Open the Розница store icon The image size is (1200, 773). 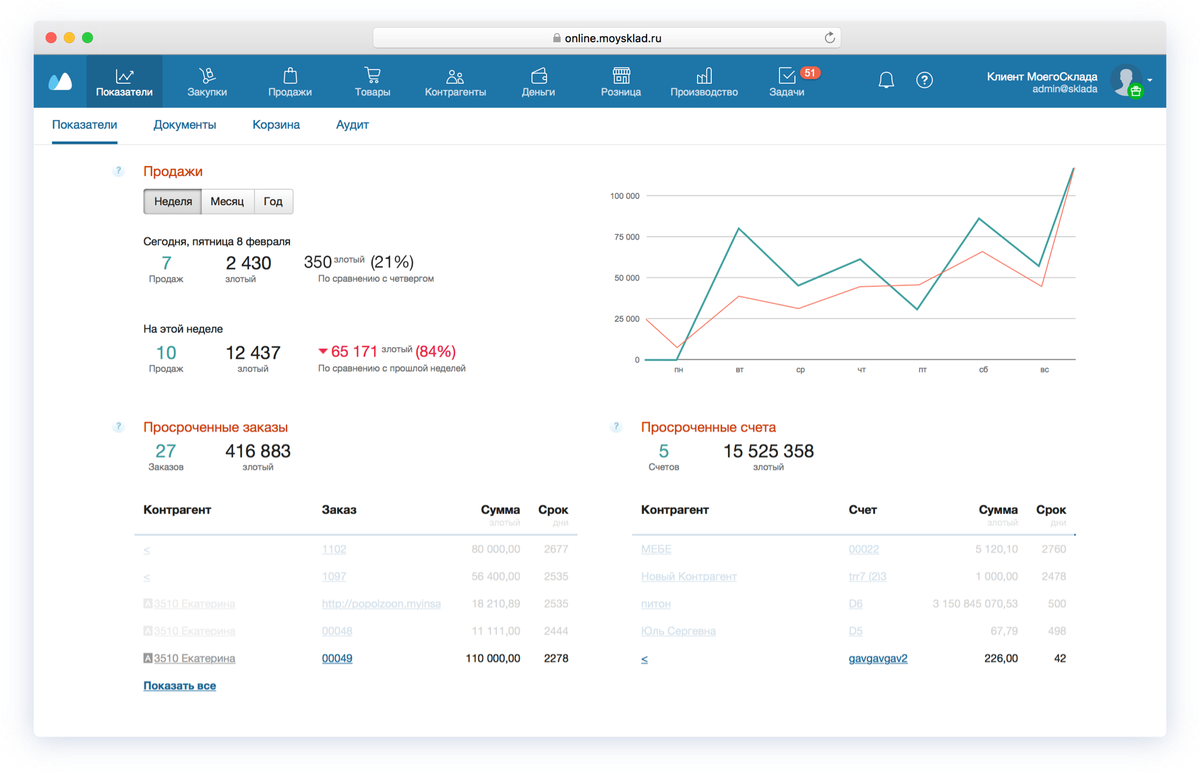coord(621,75)
